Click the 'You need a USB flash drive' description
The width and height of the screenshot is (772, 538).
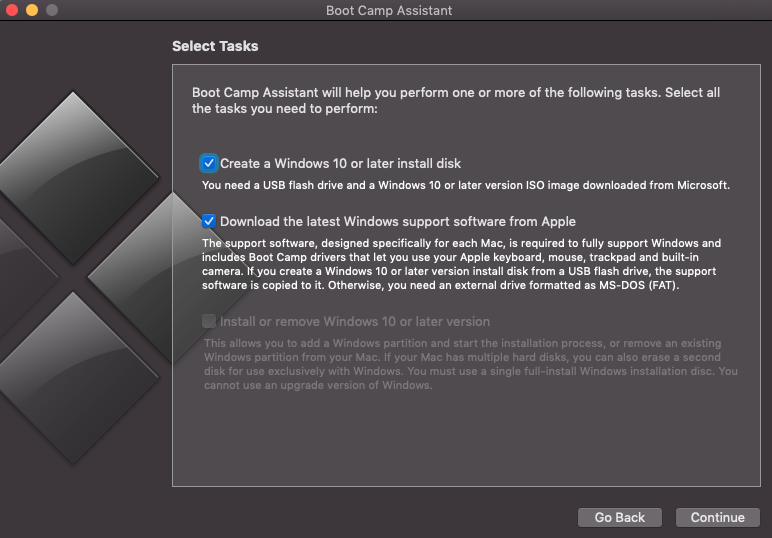[x=466, y=185]
